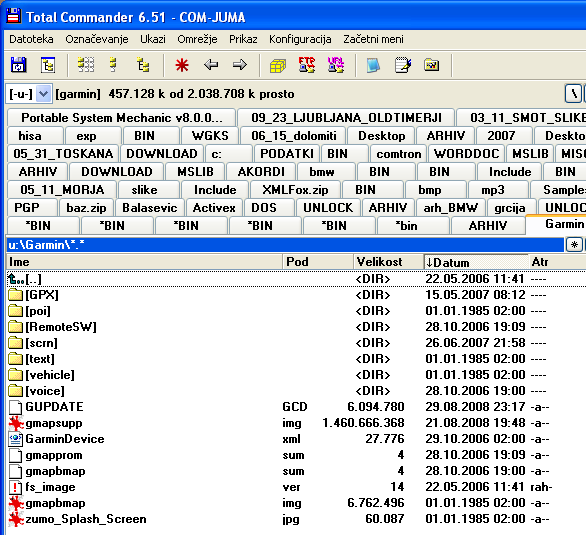Open the Datoteka menu
Viewport: 586px width, 535px height.
coord(31,39)
